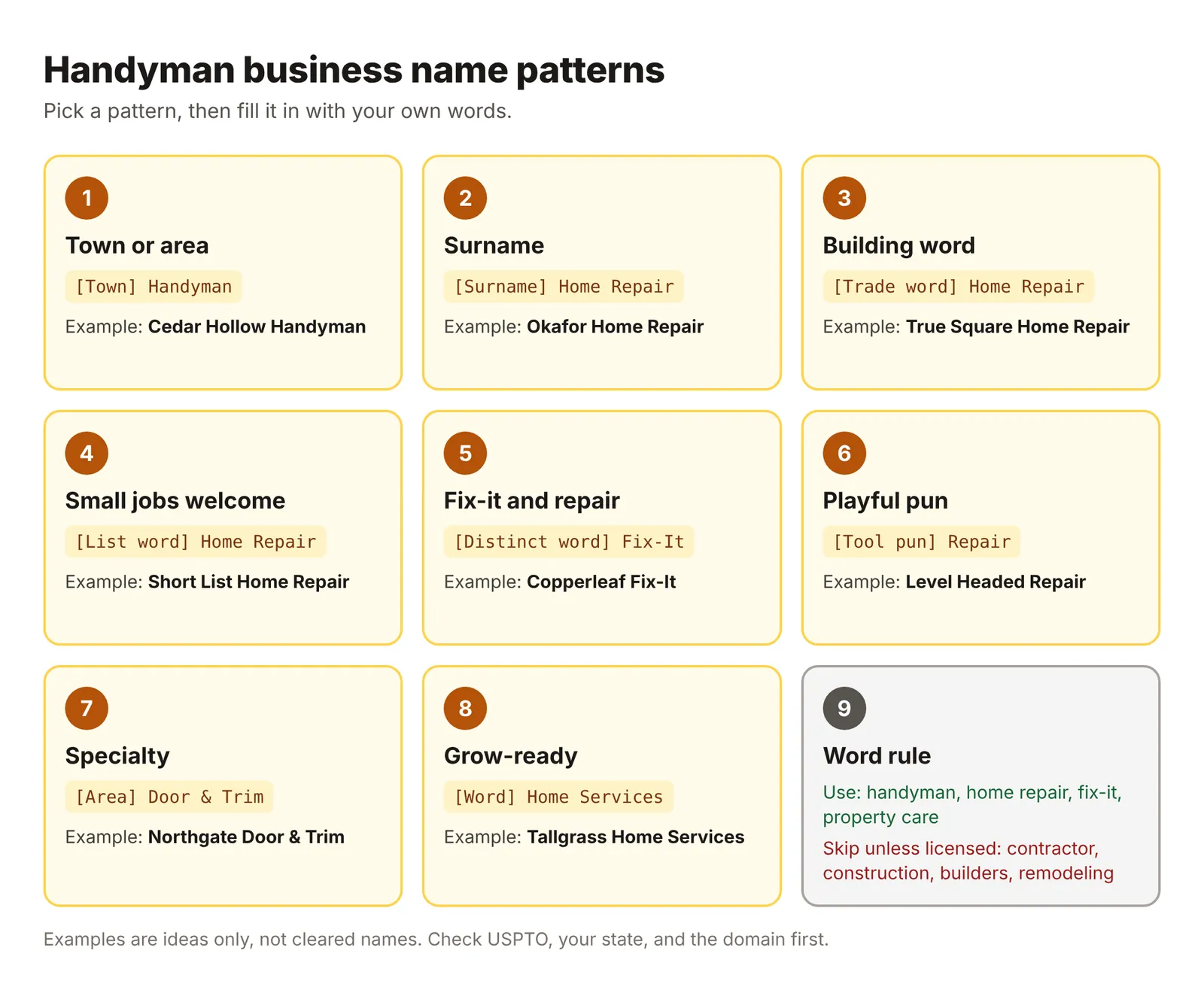Click the example 'True Square Home Repair'

pos(1017,326)
